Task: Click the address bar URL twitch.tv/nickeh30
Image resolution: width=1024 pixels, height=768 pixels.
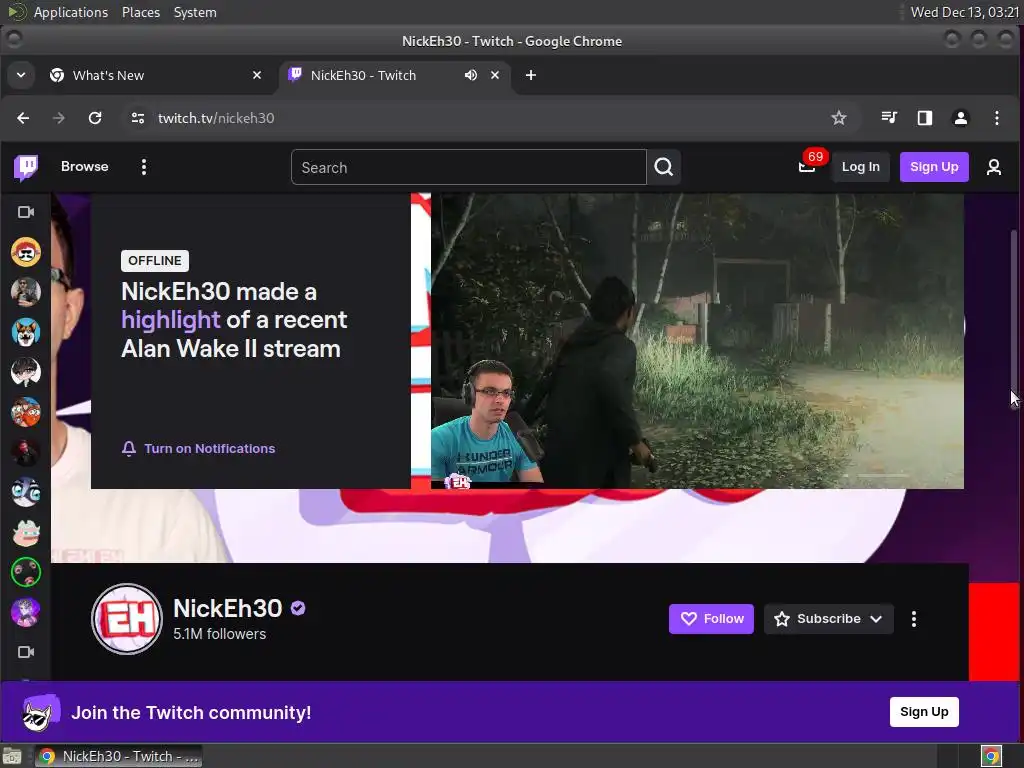Action: pos(216,118)
